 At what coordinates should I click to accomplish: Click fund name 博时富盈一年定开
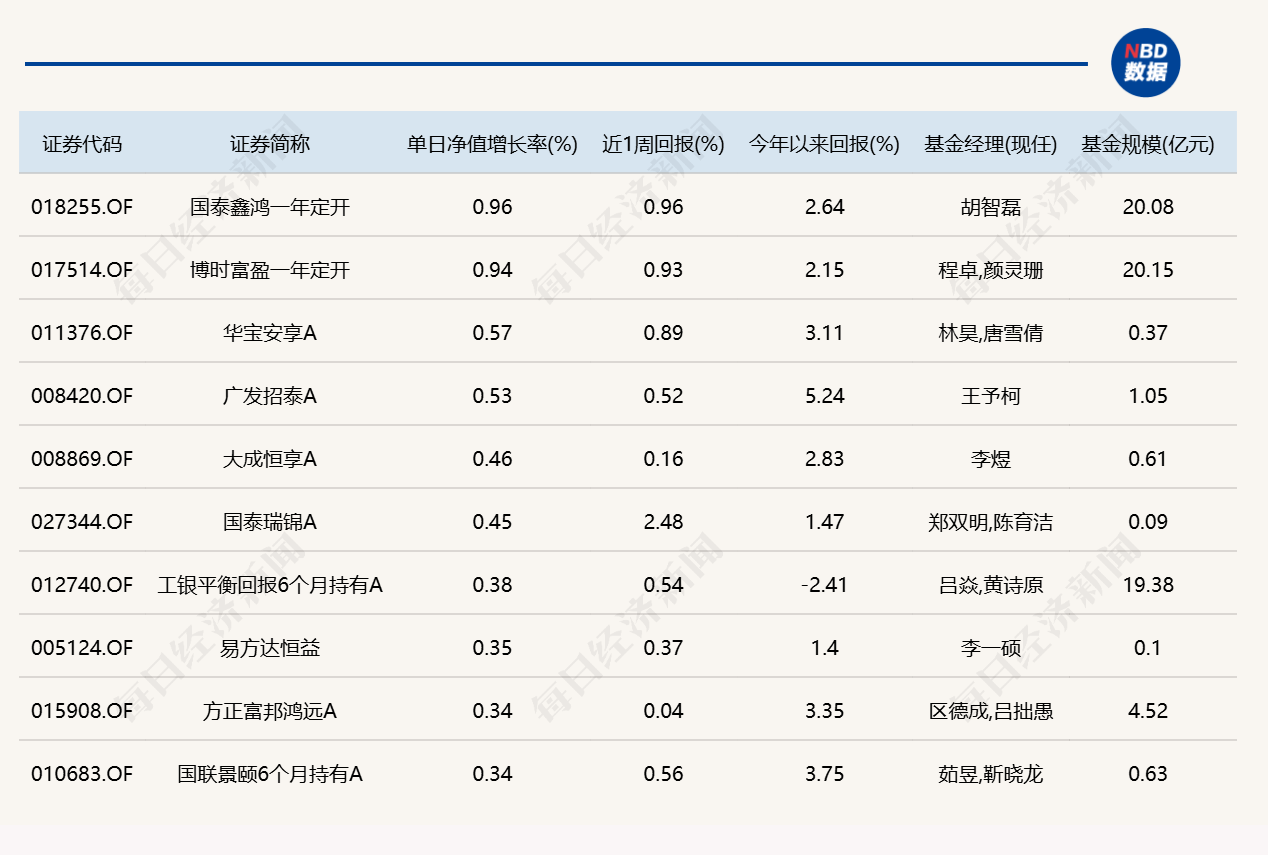point(270,270)
